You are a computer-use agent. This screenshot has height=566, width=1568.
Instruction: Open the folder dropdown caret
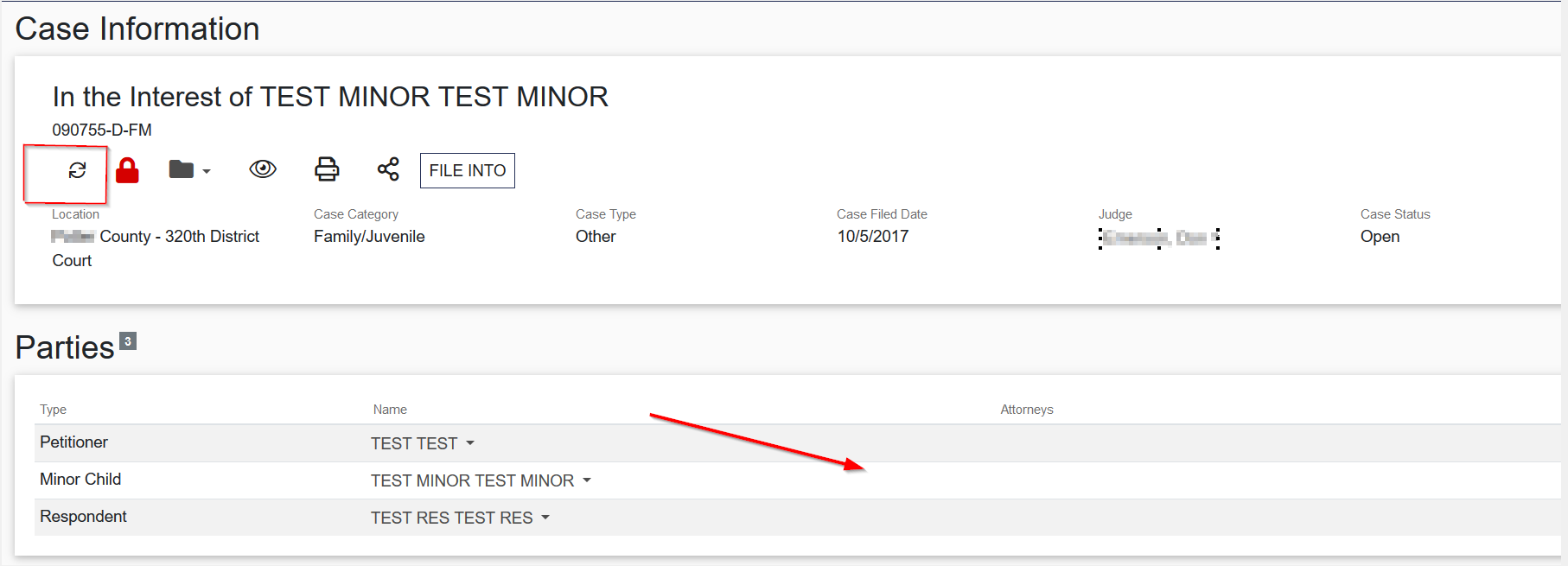coord(207,171)
